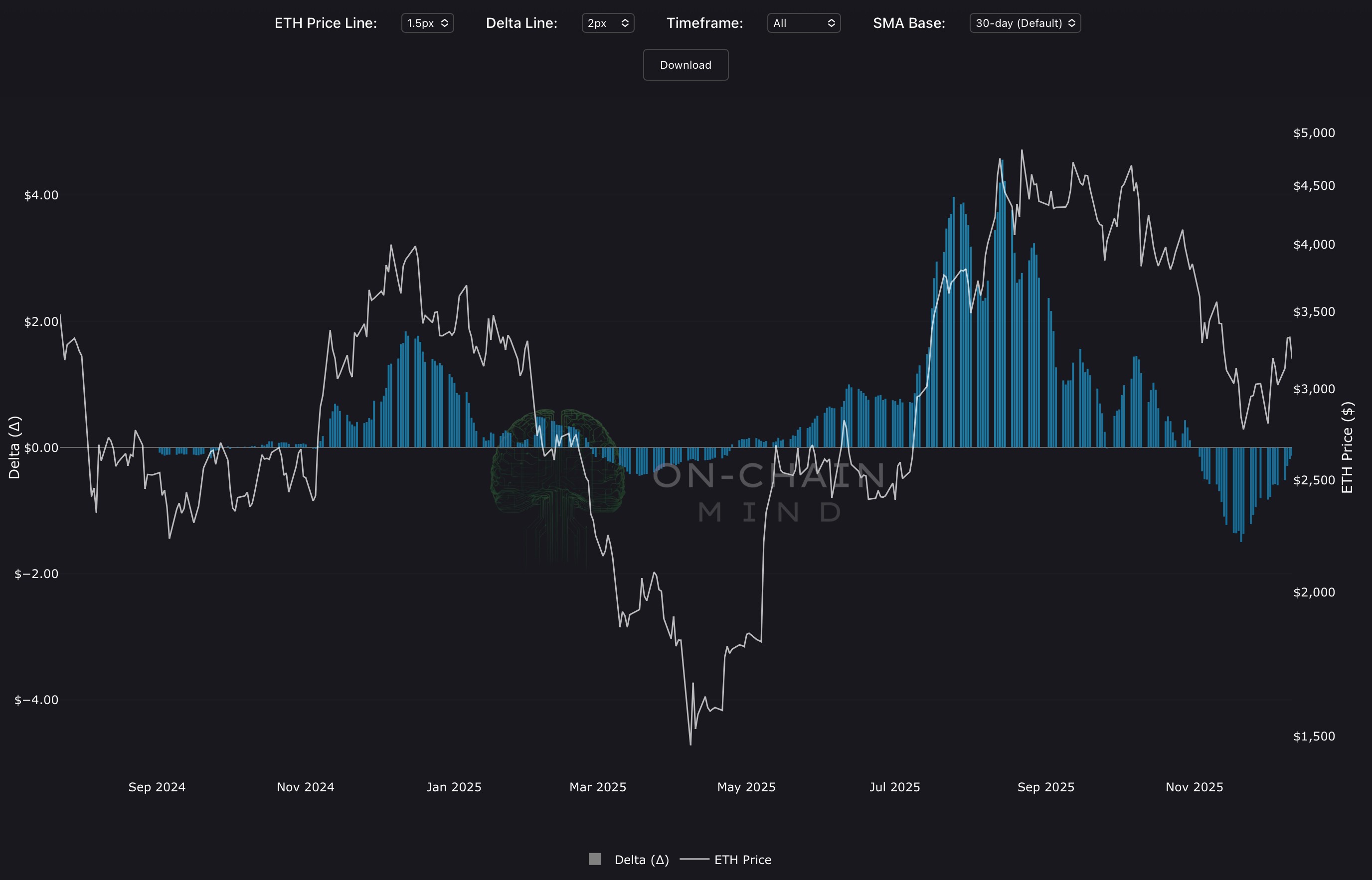Click the $1,500 ETH price axis tick

(1314, 736)
